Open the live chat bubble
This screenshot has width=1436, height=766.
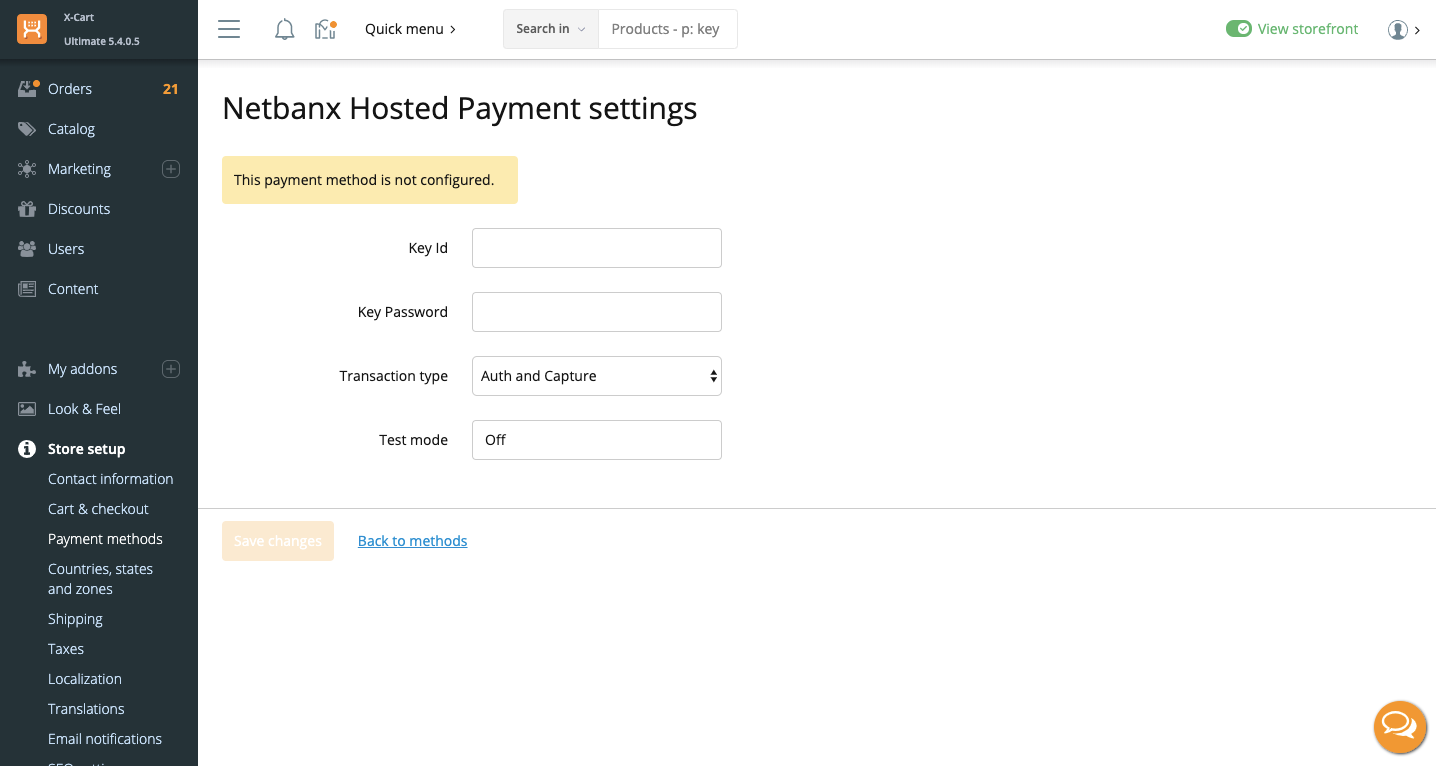pyautogui.click(x=1399, y=727)
